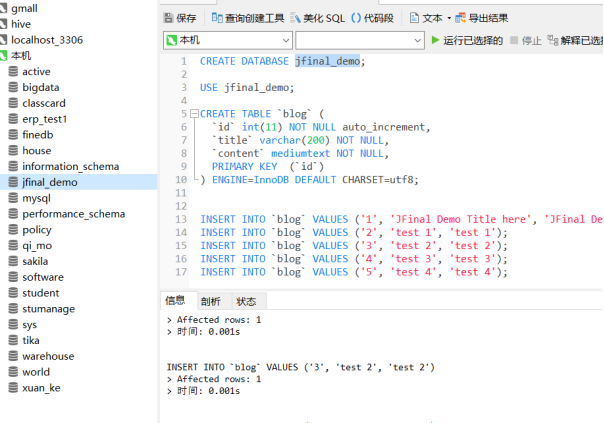
Task: Click the information_schema database icon
Action: point(13,166)
